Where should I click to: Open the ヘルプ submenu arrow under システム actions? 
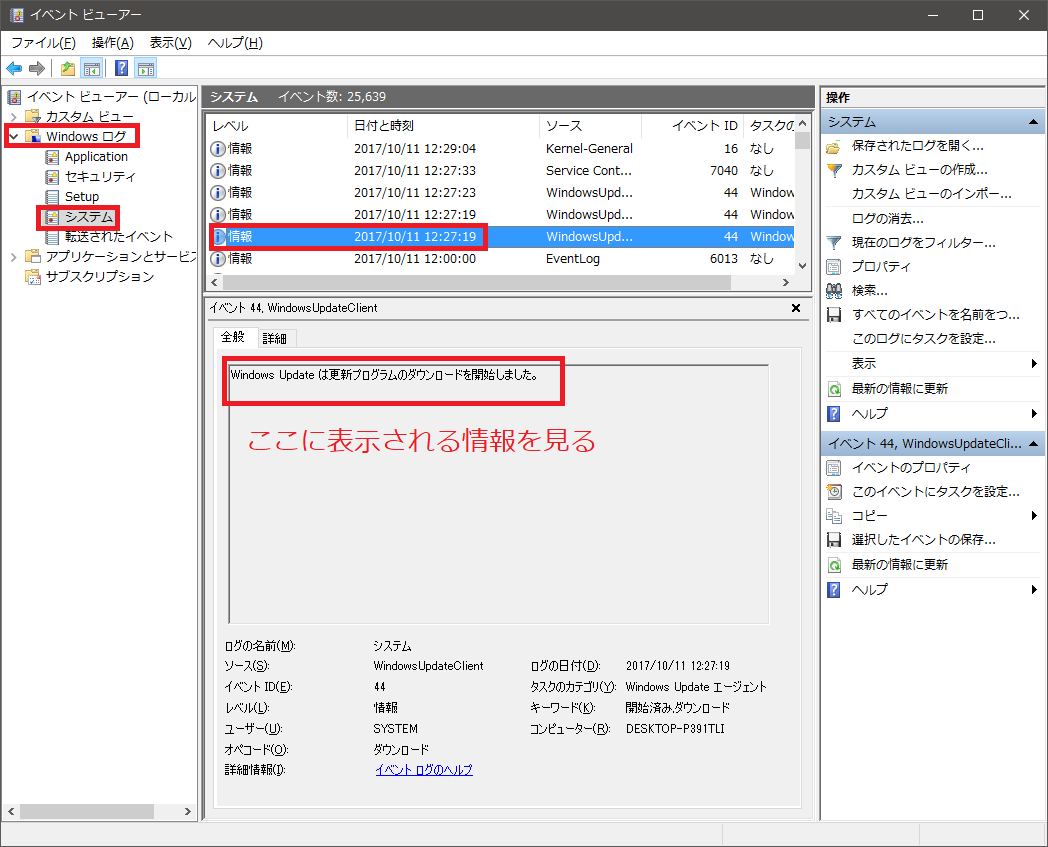click(x=1034, y=414)
